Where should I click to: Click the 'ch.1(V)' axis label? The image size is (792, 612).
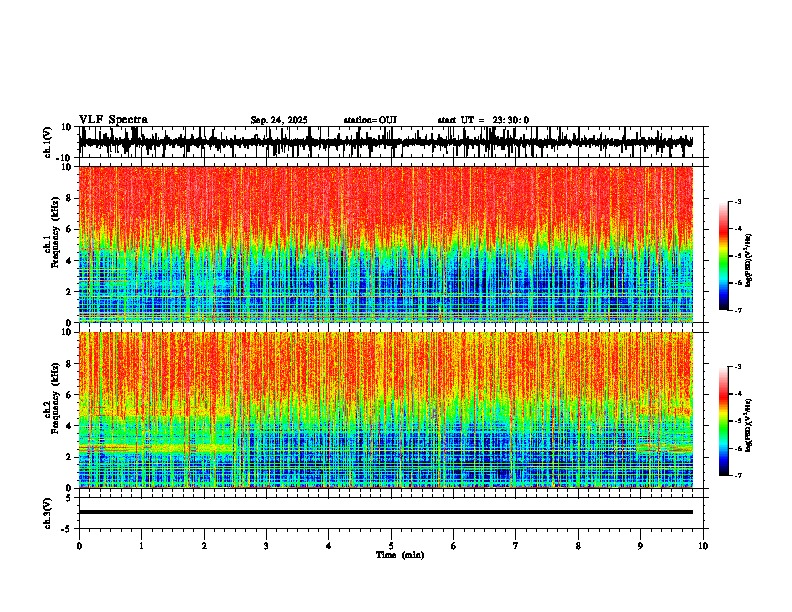48,142
